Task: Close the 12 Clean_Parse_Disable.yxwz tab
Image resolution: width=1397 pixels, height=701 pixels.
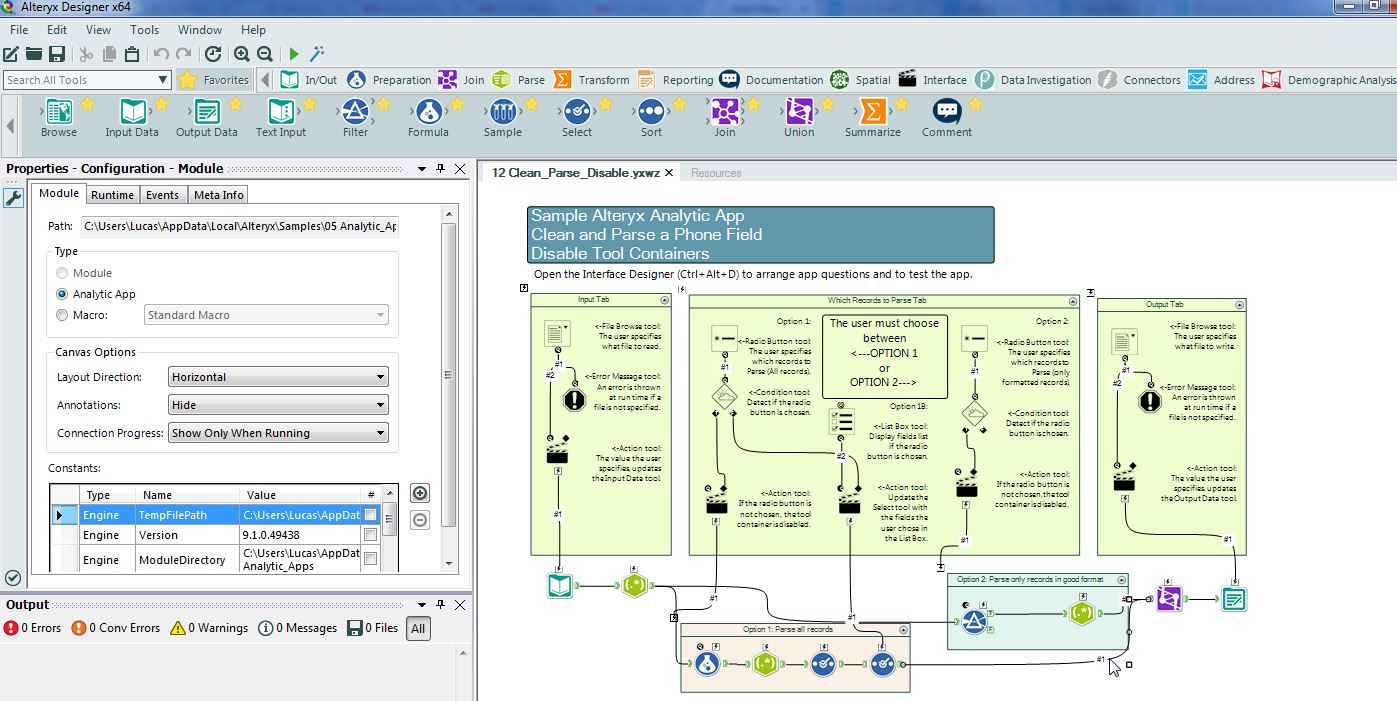Action: [x=669, y=173]
